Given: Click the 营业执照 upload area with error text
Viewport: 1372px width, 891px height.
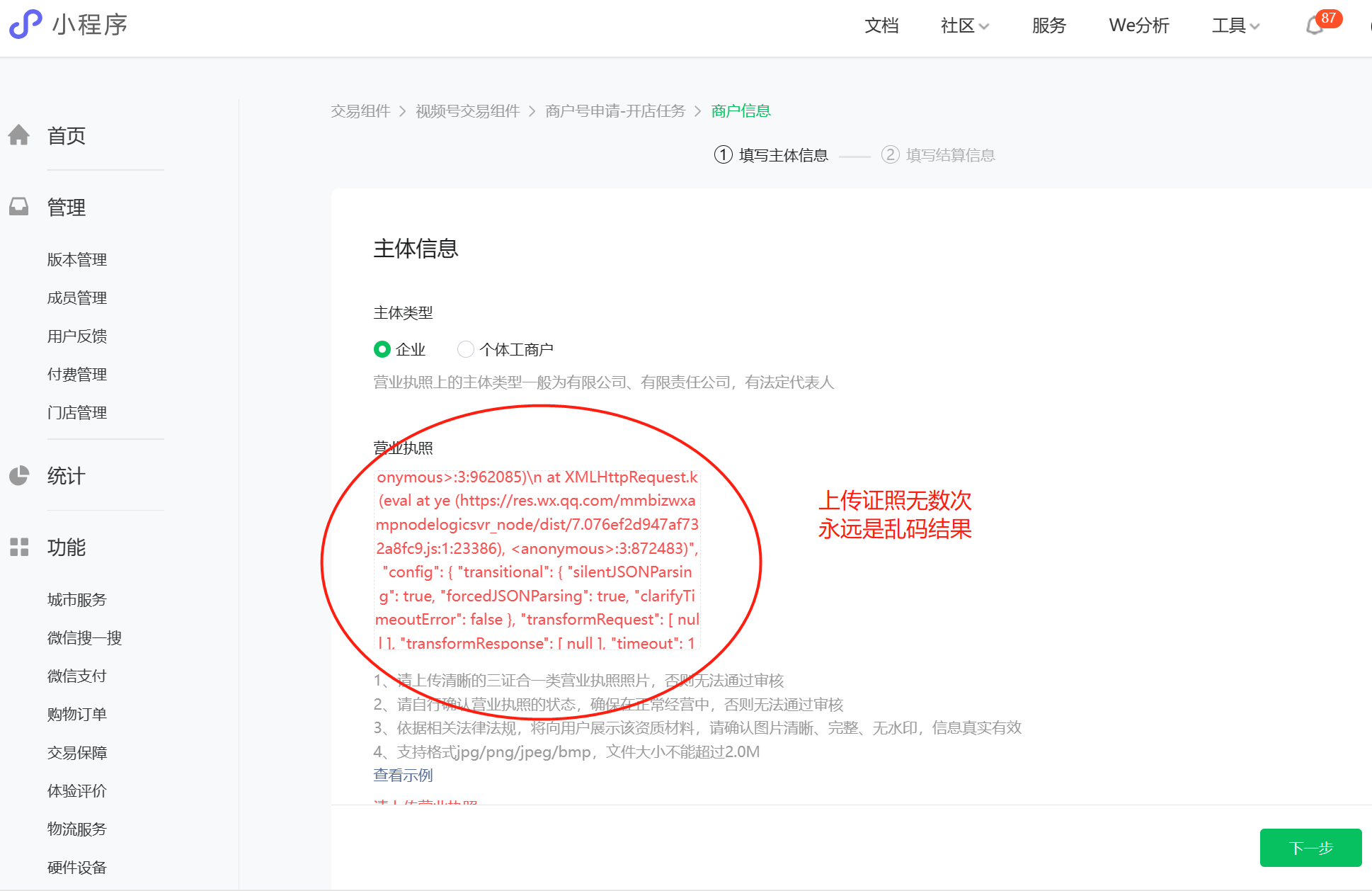Looking at the screenshot, I should [537, 560].
